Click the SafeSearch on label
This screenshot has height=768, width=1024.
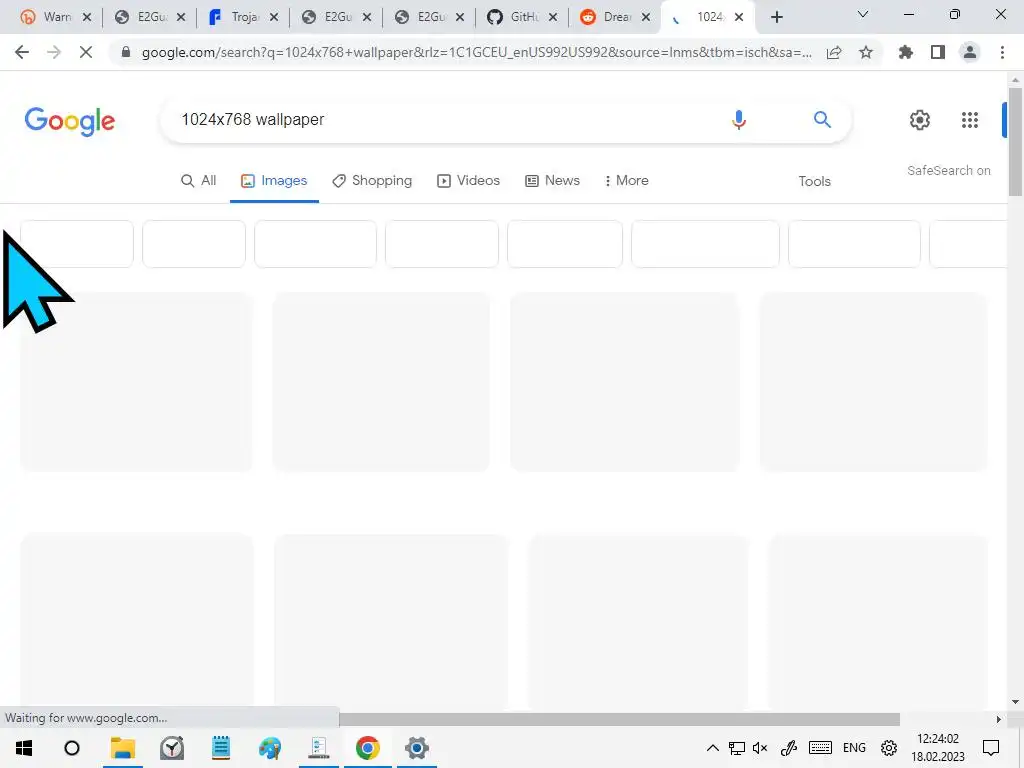(948, 170)
